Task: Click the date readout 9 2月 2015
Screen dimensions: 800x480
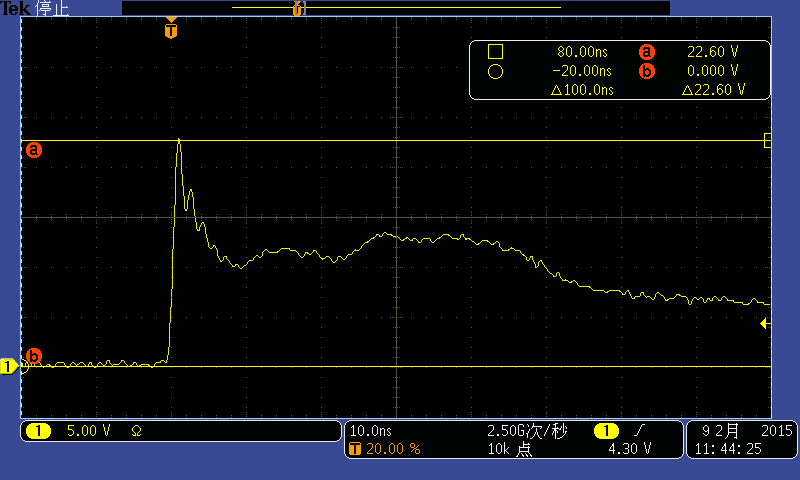Action: tap(747, 431)
